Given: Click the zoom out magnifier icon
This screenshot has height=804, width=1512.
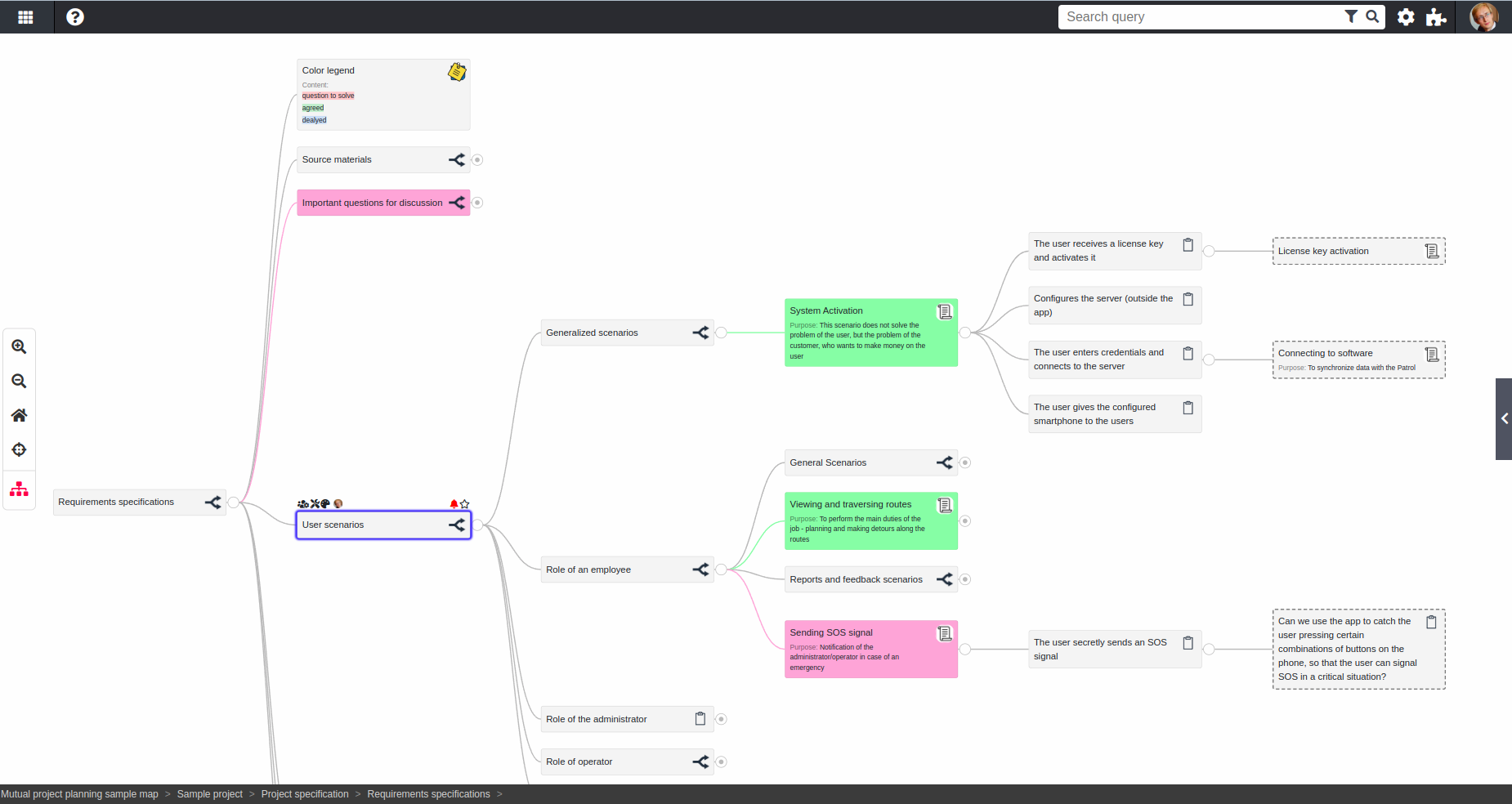Looking at the screenshot, I should pos(19,381).
